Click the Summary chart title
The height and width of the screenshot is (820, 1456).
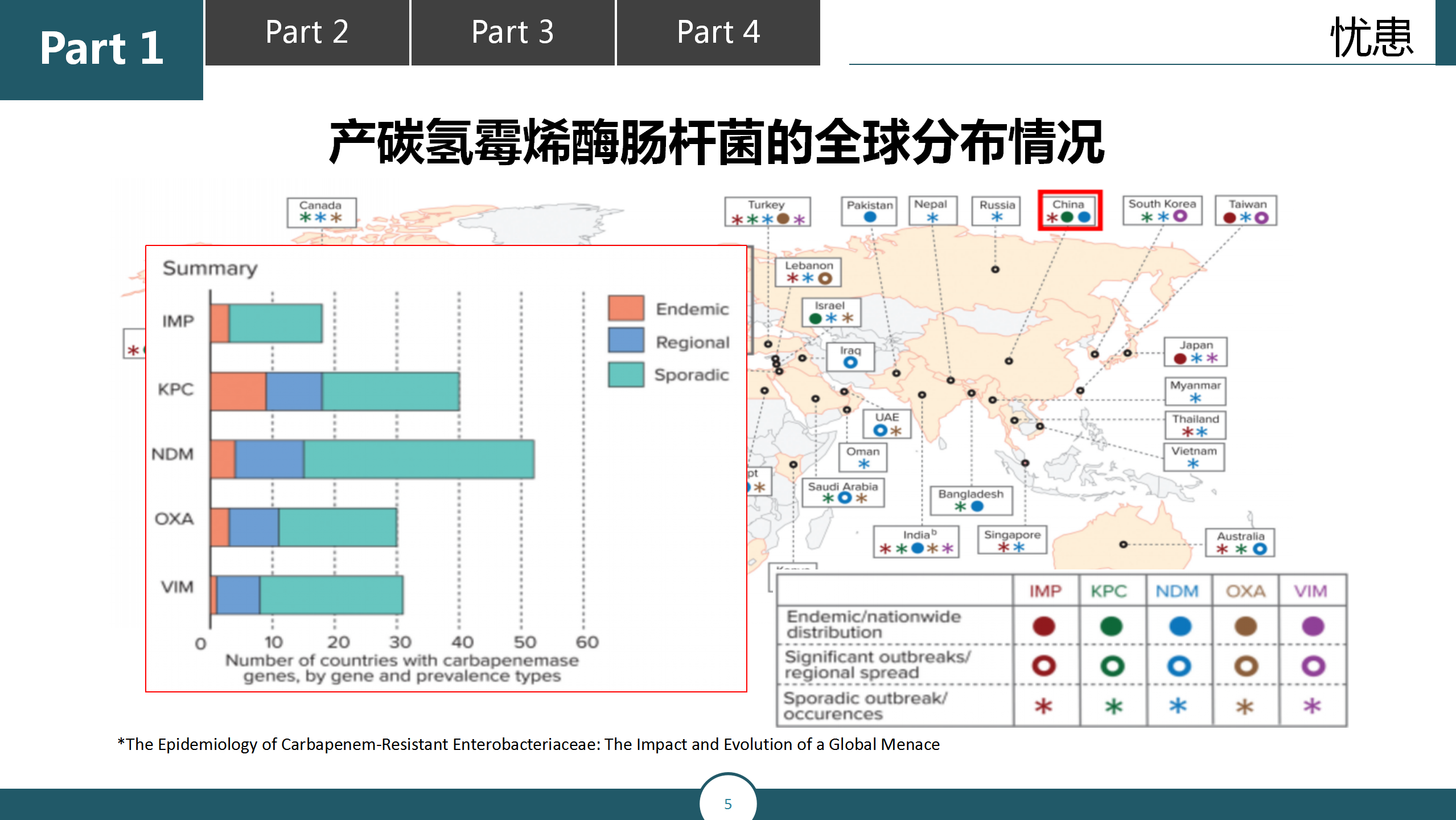point(210,268)
